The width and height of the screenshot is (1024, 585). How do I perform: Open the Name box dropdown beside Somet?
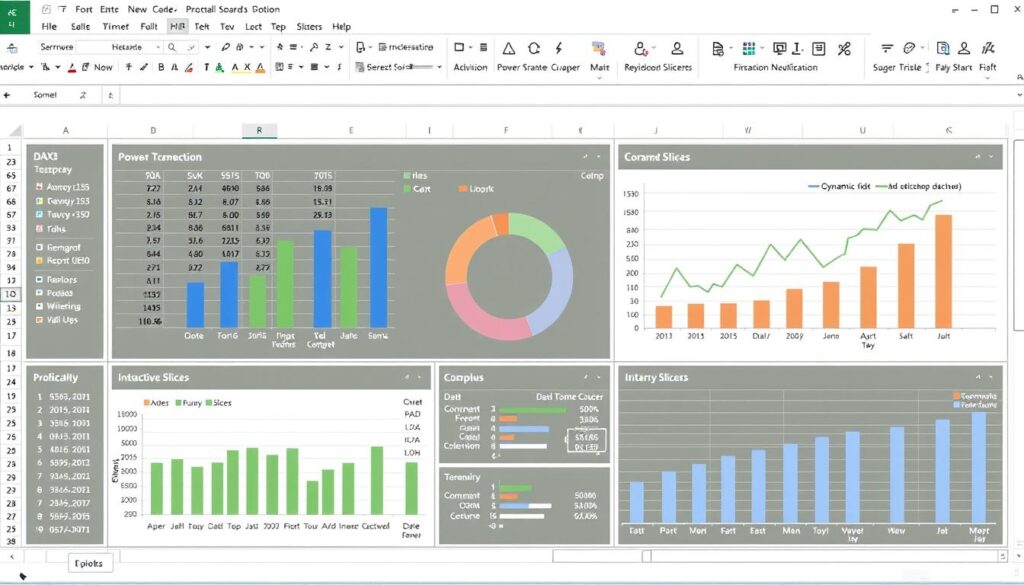click(81, 94)
